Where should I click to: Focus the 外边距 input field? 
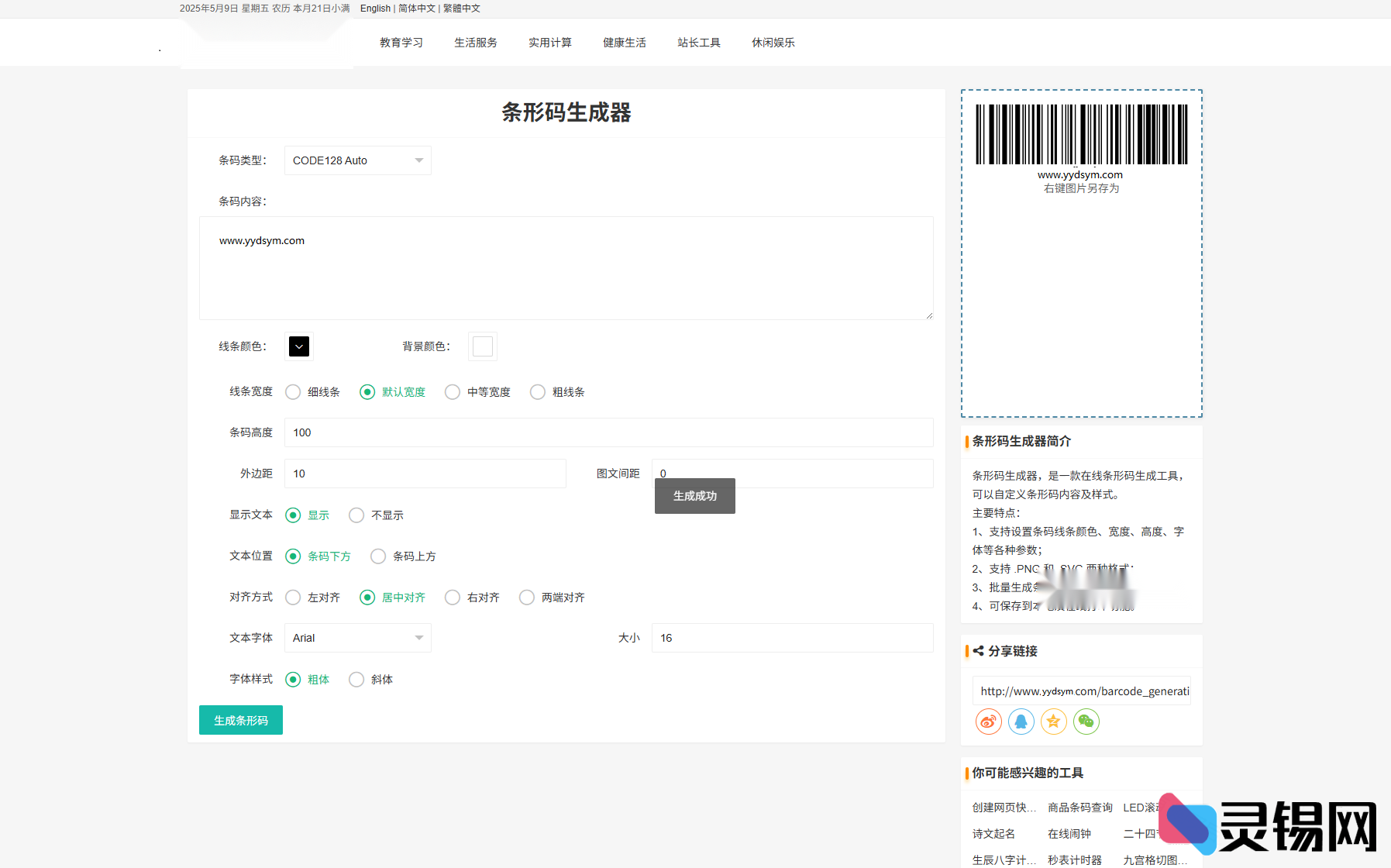click(x=425, y=474)
